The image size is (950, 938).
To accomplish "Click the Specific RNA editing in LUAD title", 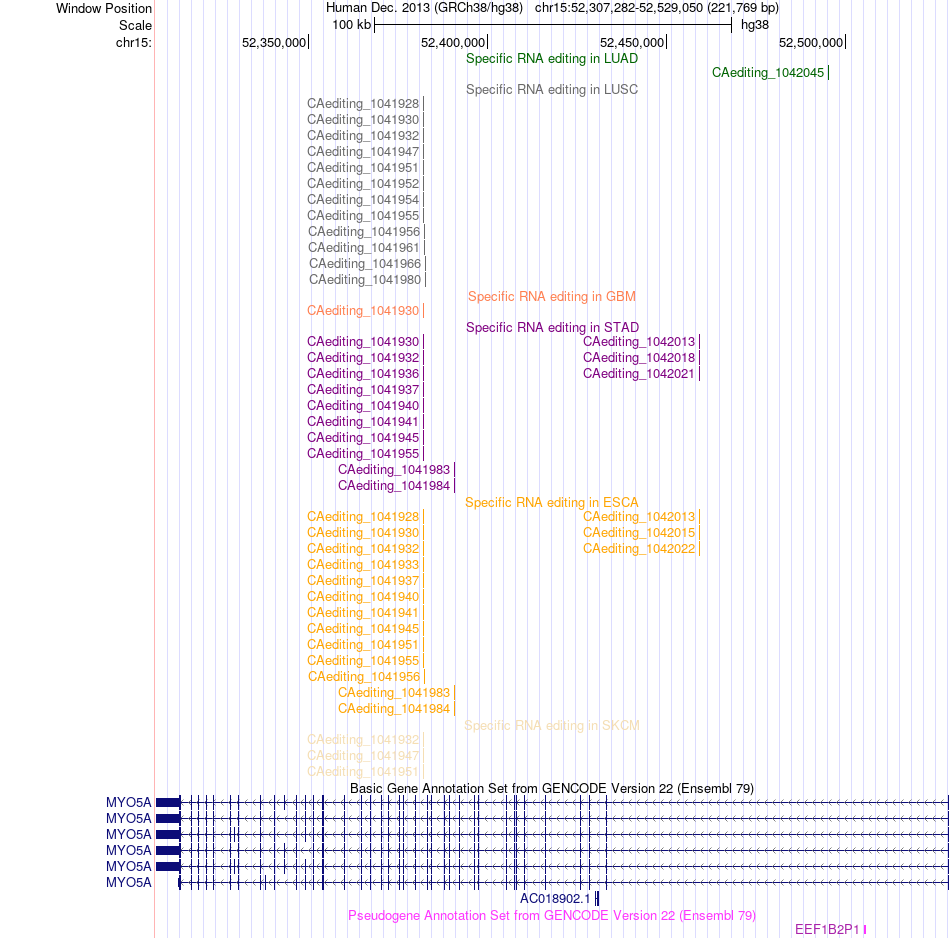I will pos(551,59).
